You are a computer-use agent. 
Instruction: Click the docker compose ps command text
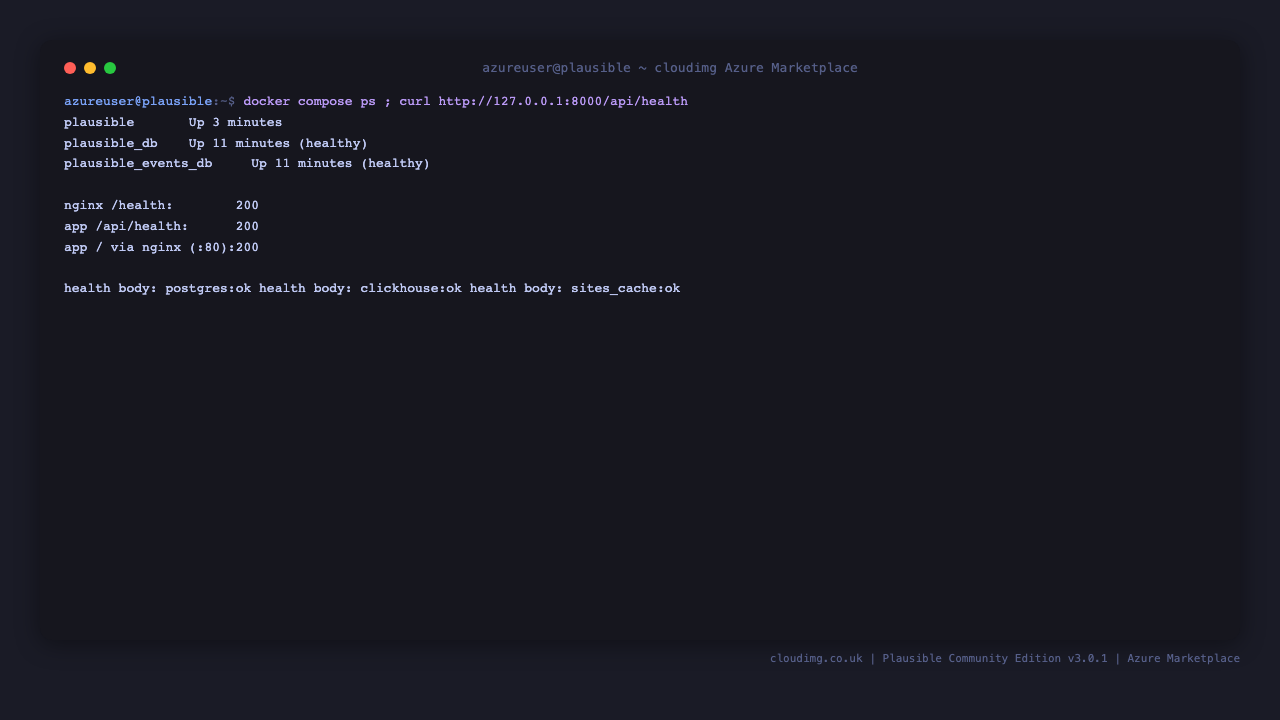[x=310, y=102]
